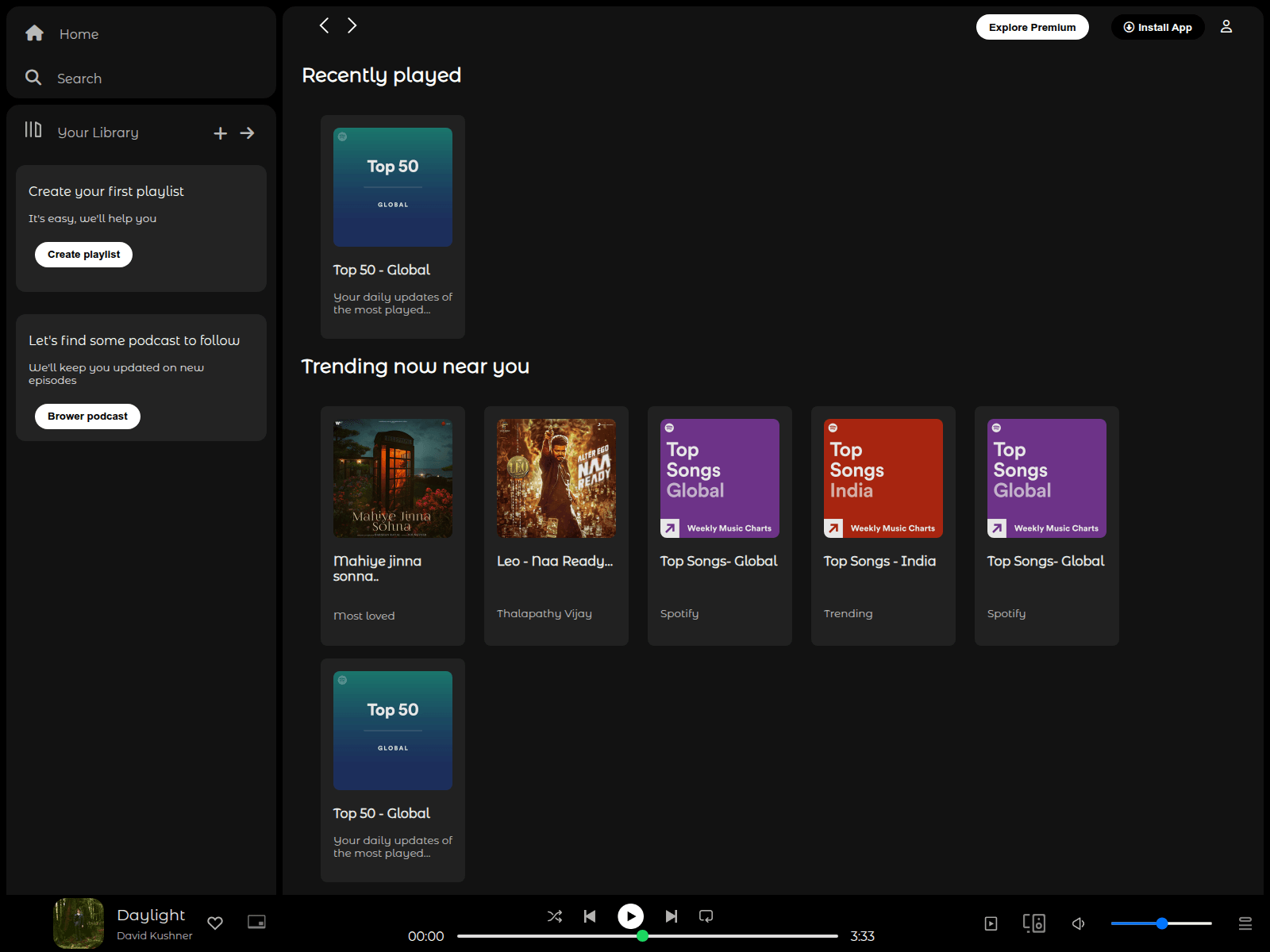Click the Brower podcast button
The height and width of the screenshot is (952, 1270).
pos(87,416)
